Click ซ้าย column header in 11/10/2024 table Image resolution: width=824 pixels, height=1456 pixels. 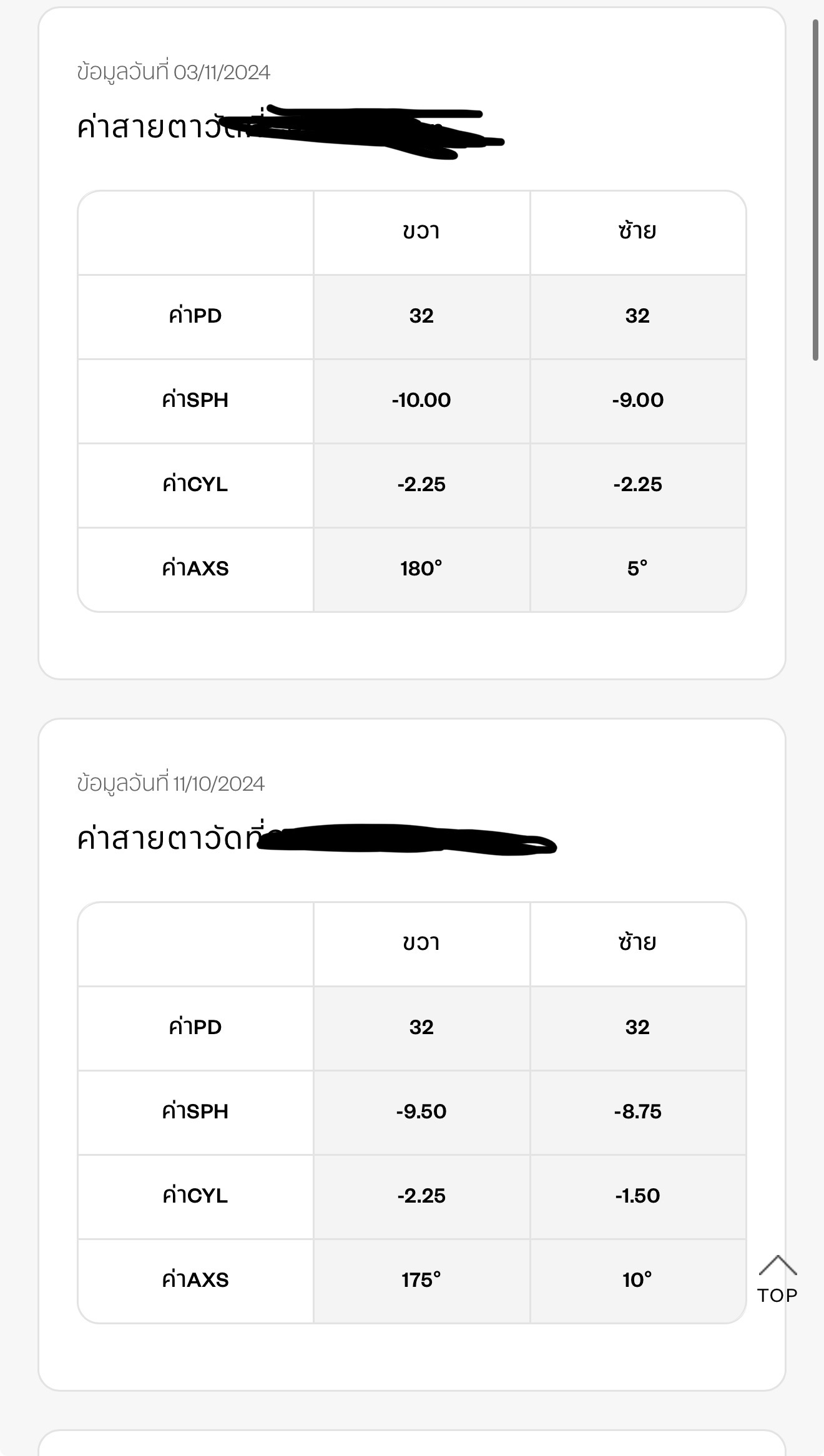point(637,943)
